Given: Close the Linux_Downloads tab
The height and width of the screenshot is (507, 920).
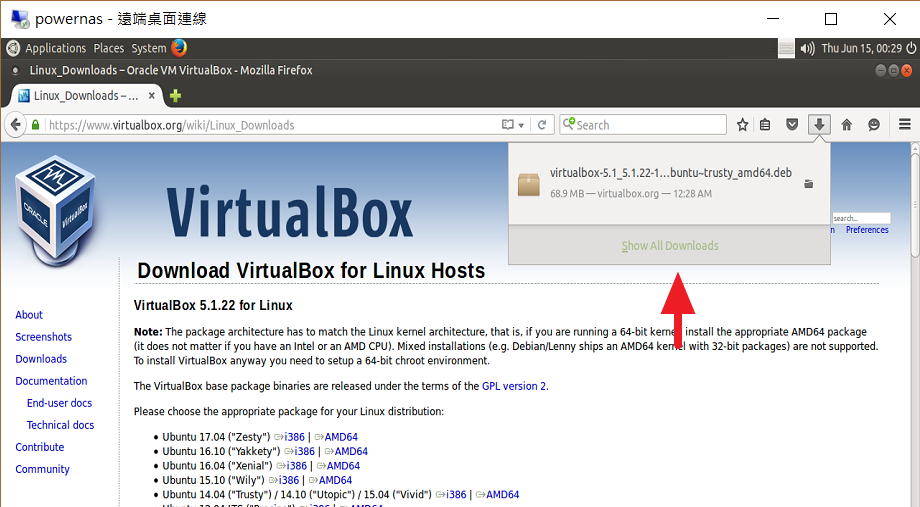Looking at the screenshot, I should pyautogui.click(x=151, y=95).
